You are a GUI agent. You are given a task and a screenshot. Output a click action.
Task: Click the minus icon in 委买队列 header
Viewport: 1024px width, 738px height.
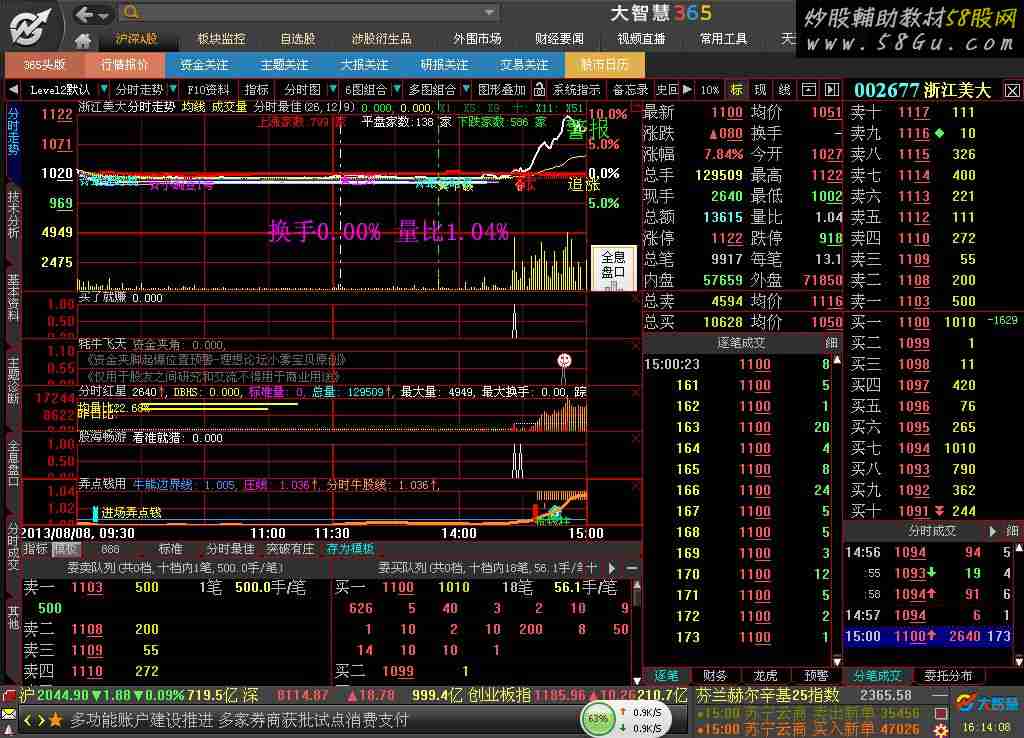pos(632,568)
